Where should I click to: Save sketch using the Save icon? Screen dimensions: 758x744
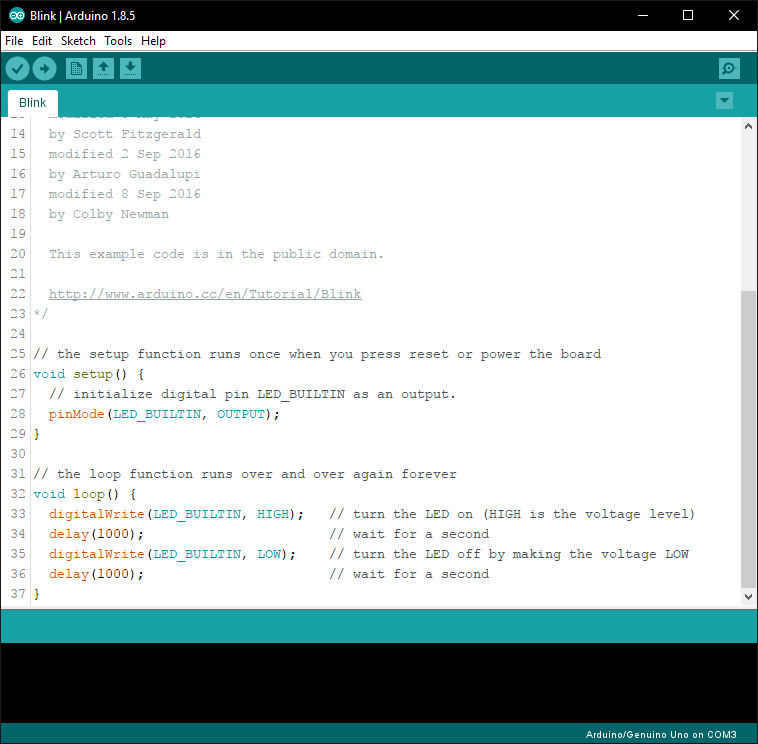[131, 69]
